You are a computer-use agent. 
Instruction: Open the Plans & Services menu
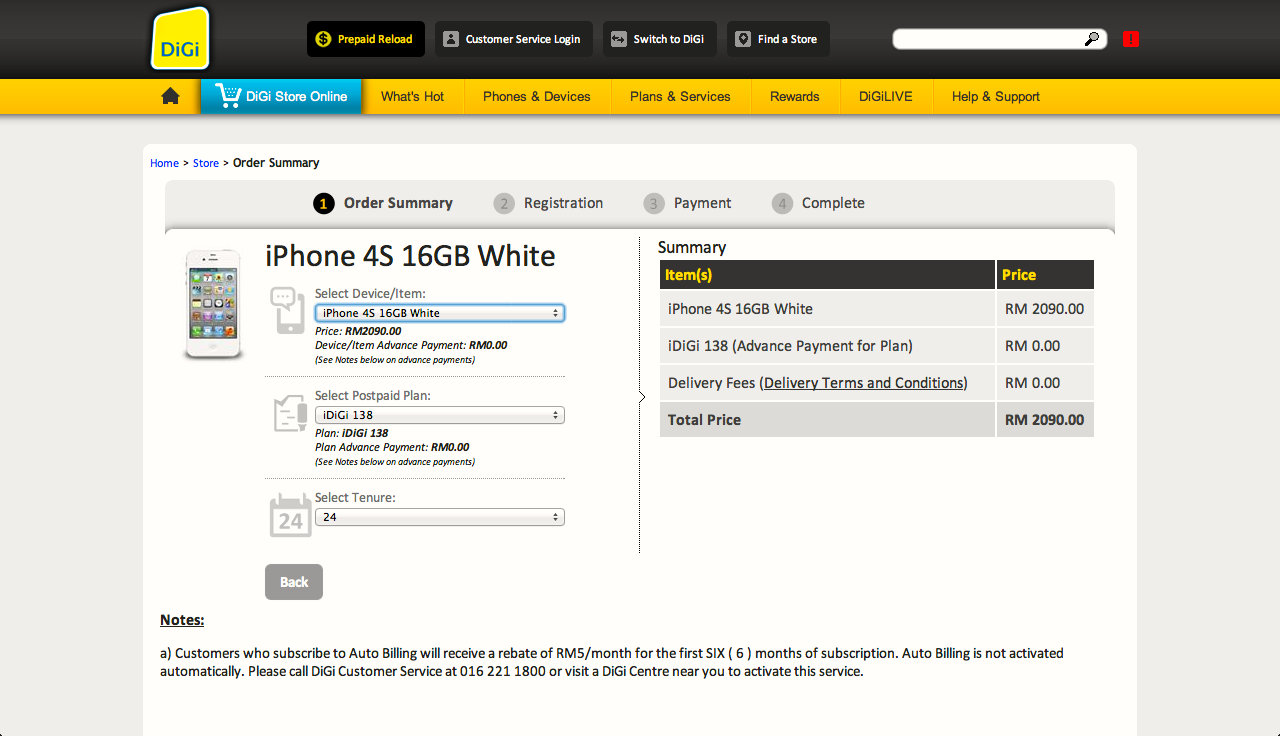click(x=680, y=96)
